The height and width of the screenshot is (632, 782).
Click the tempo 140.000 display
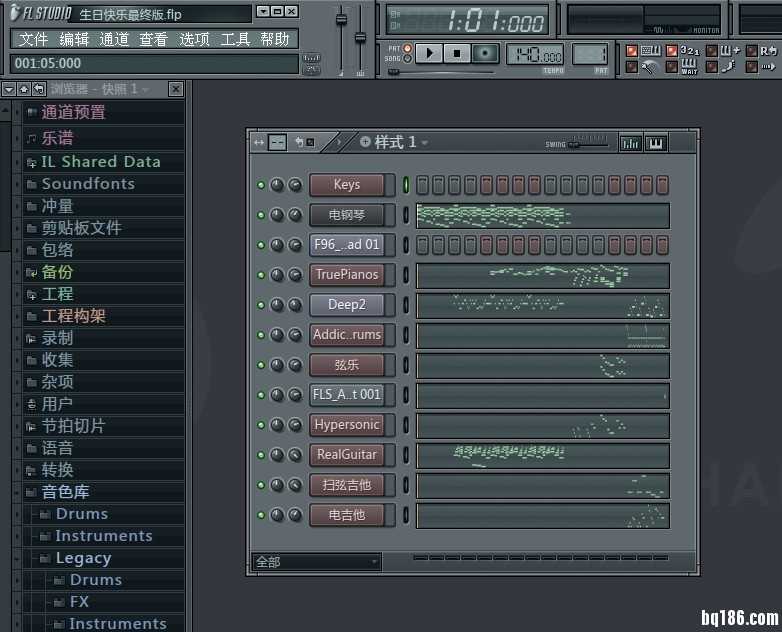(535, 54)
